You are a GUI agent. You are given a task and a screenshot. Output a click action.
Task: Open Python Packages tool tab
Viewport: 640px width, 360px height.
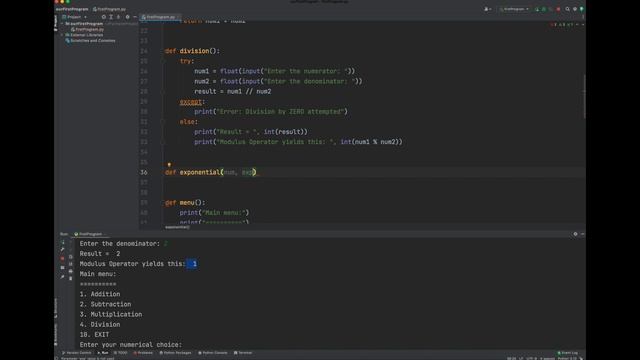coord(176,353)
